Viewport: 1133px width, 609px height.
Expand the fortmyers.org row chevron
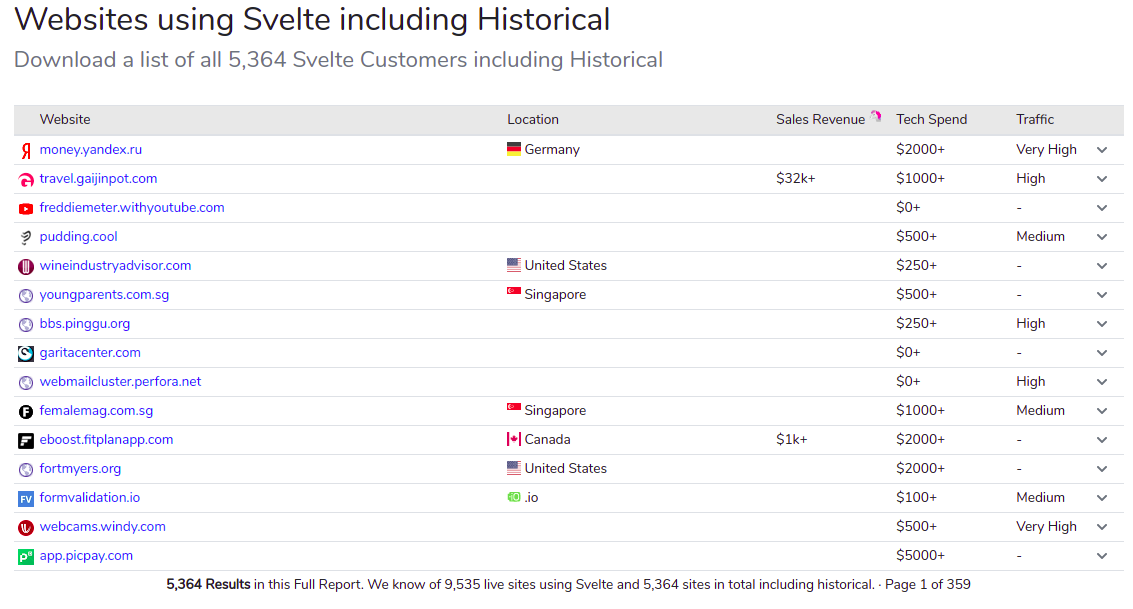pyautogui.click(x=1102, y=469)
